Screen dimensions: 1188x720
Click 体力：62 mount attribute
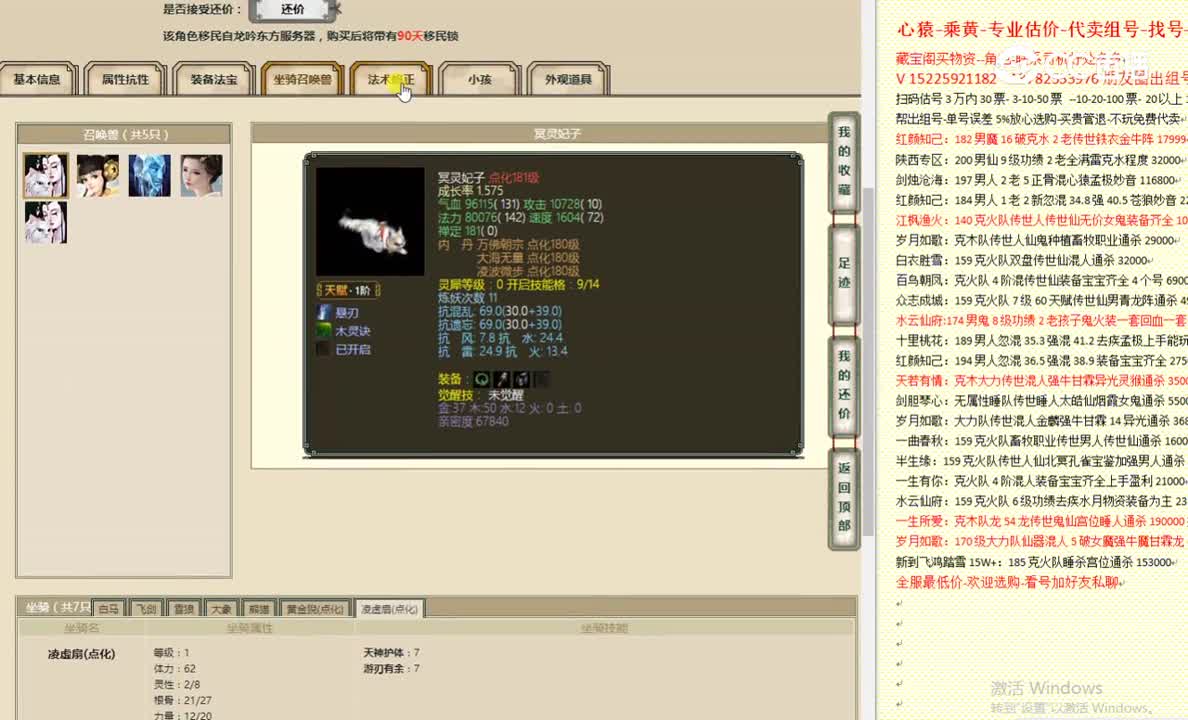[x=174, y=668]
